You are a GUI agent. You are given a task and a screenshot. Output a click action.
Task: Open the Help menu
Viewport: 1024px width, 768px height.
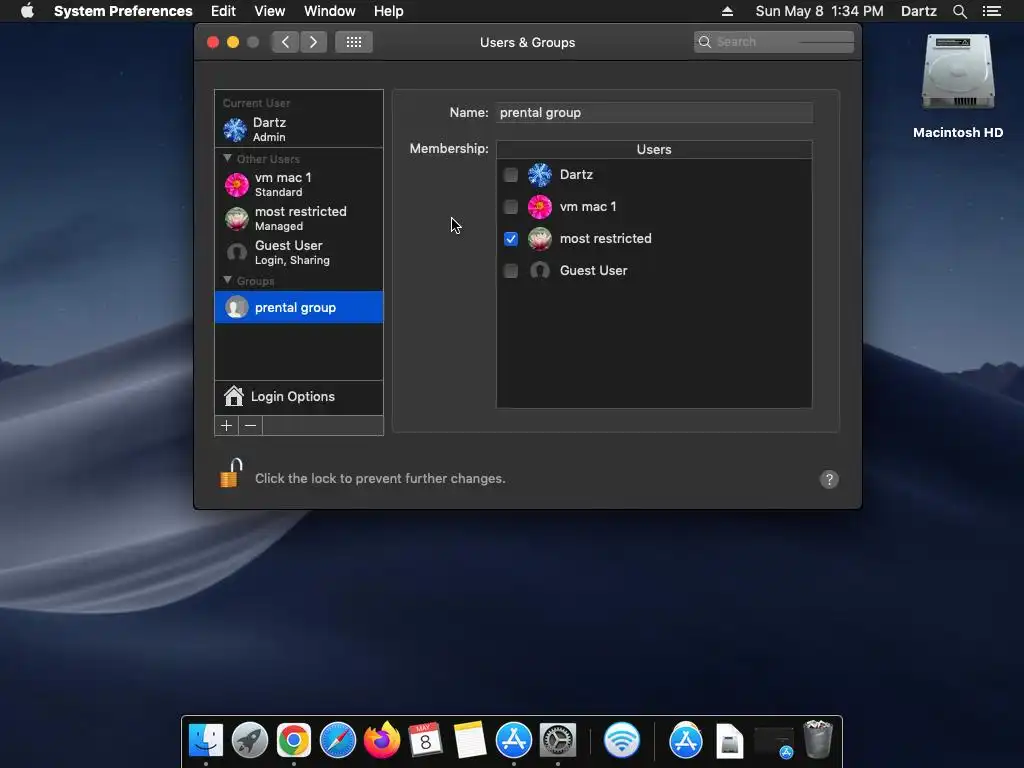click(x=389, y=11)
